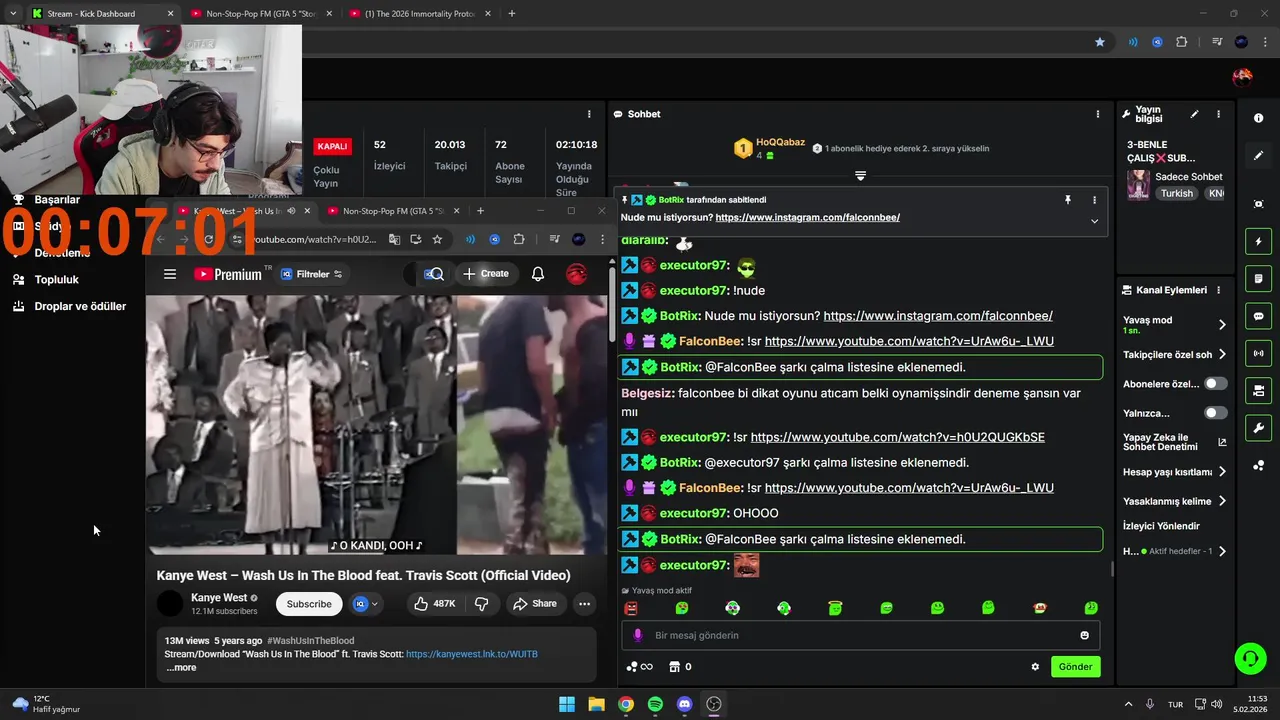Viewport: 1280px width, 720px height.
Task: Share the Kanye West video
Action: 534,604
